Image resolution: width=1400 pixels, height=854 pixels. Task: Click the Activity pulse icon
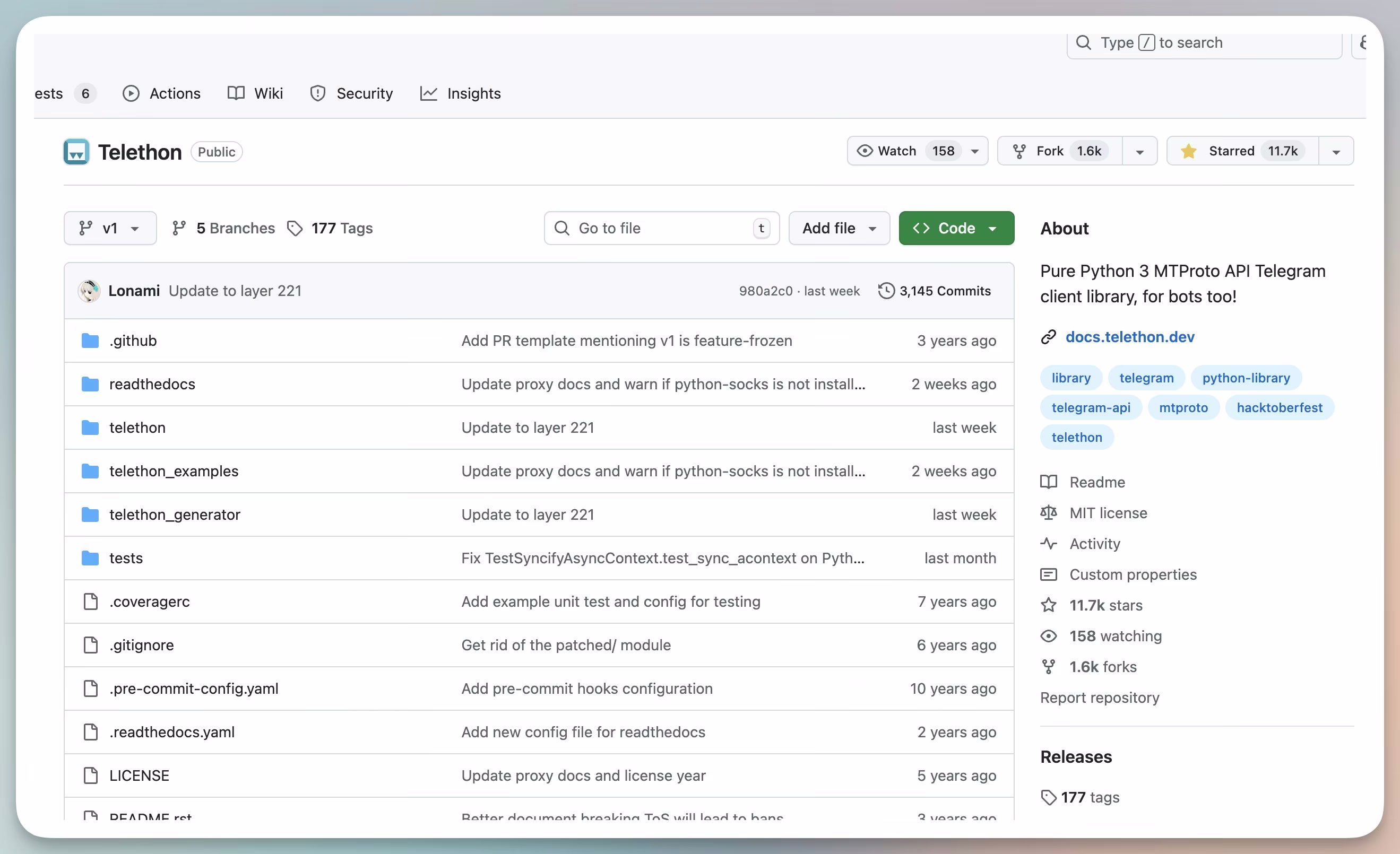(1048, 543)
